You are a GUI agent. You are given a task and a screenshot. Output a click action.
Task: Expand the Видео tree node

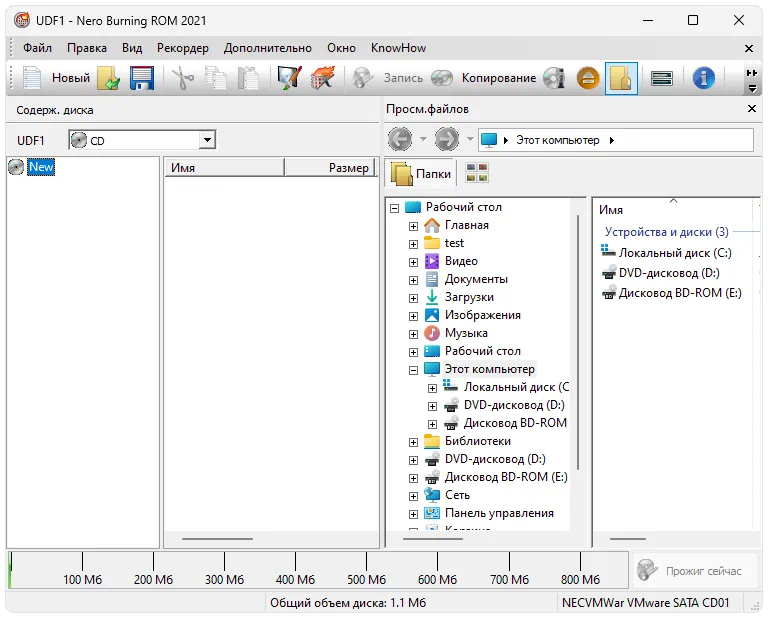point(413,262)
